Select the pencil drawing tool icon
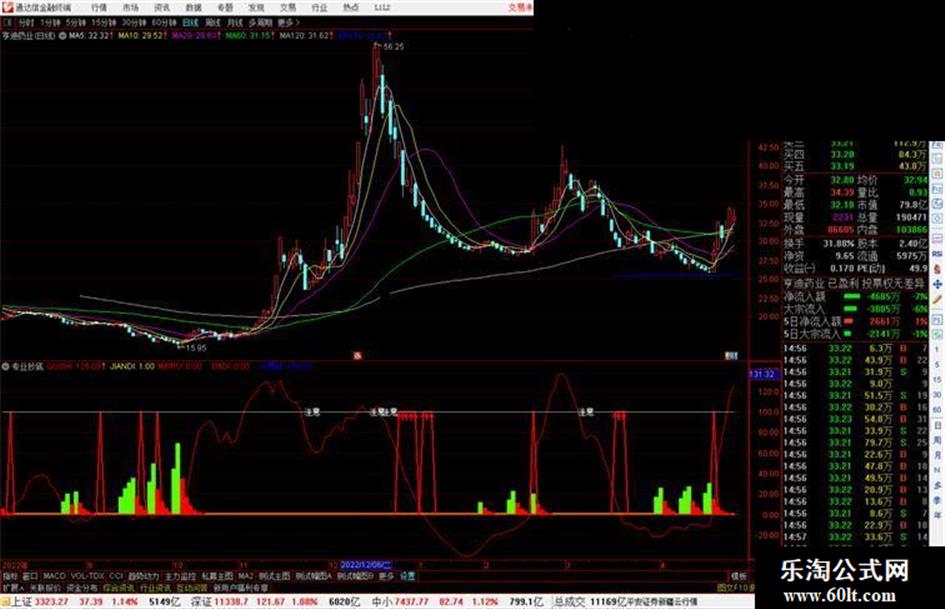Screen dimensions: 945x609 [937, 298]
